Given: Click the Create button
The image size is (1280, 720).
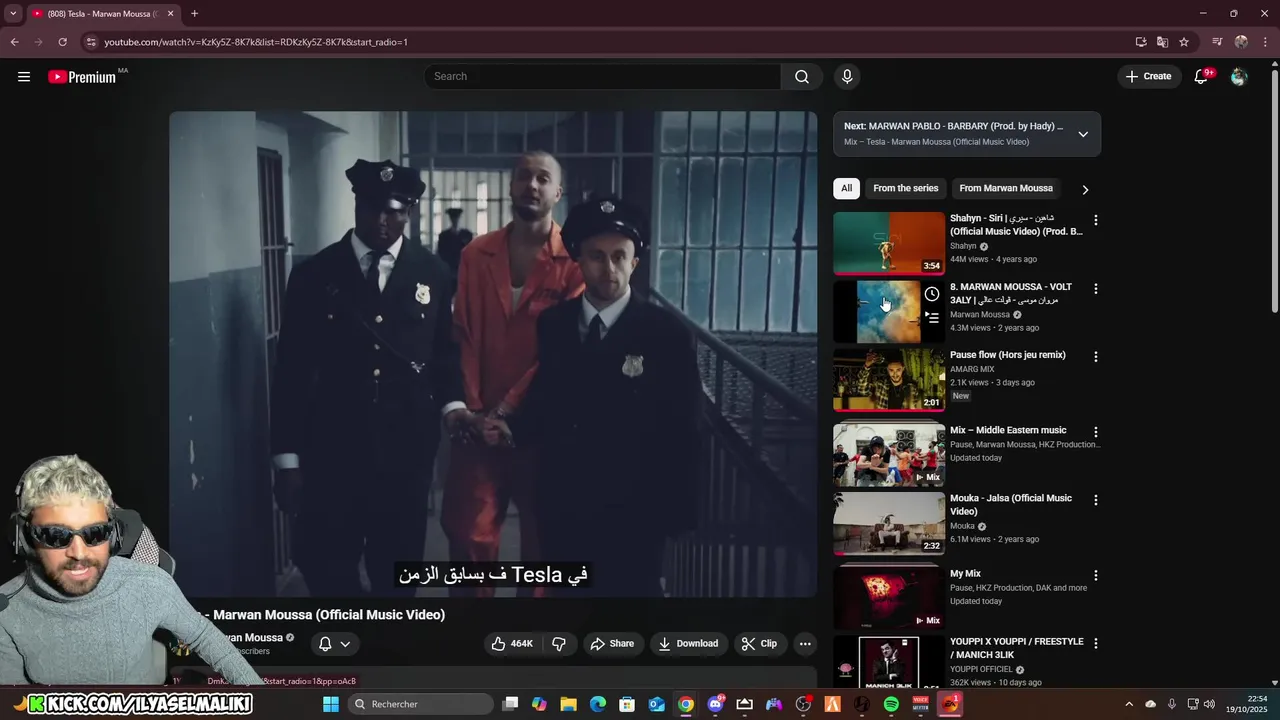Looking at the screenshot, I should 1148,76.
